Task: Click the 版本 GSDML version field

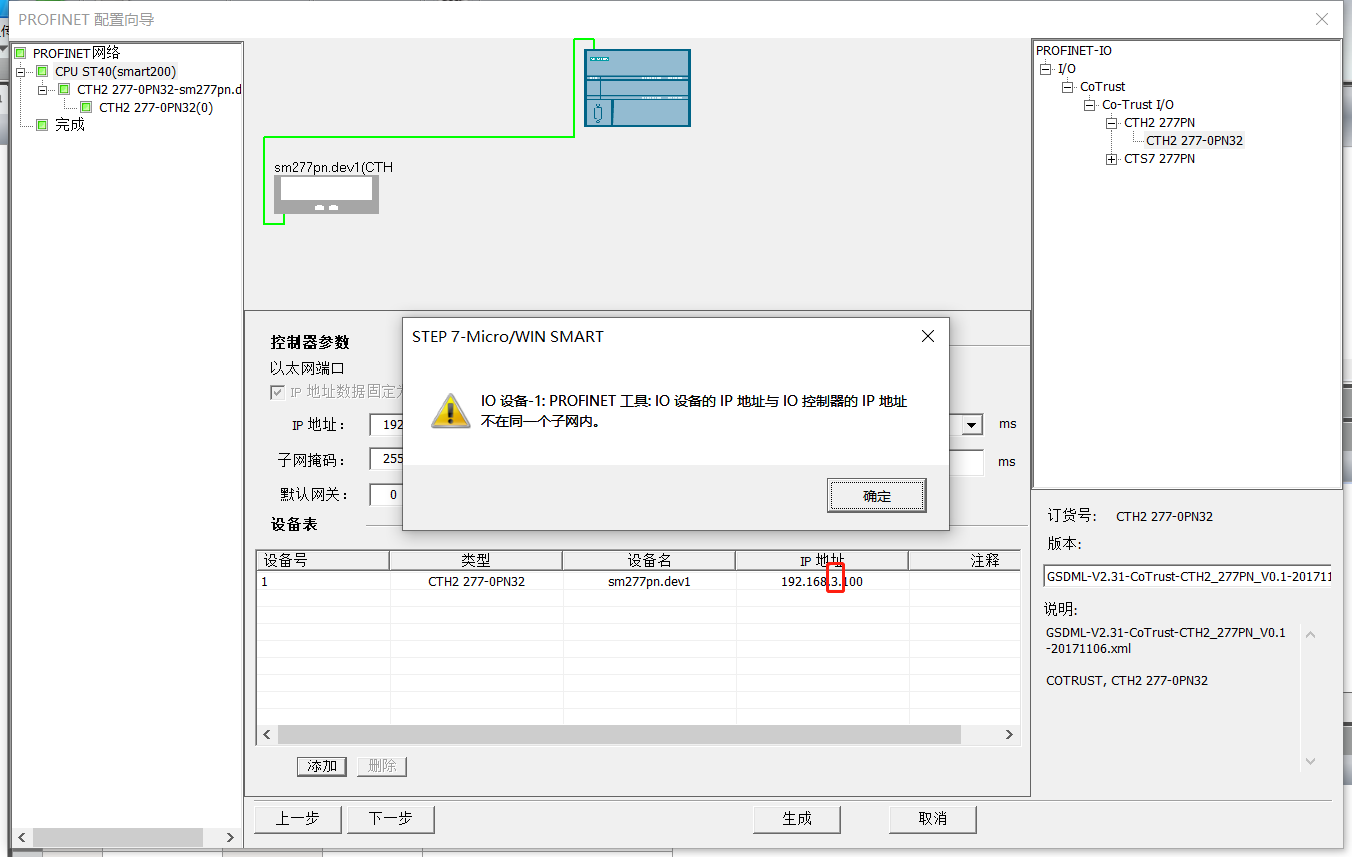Action: click(1187, 577)
